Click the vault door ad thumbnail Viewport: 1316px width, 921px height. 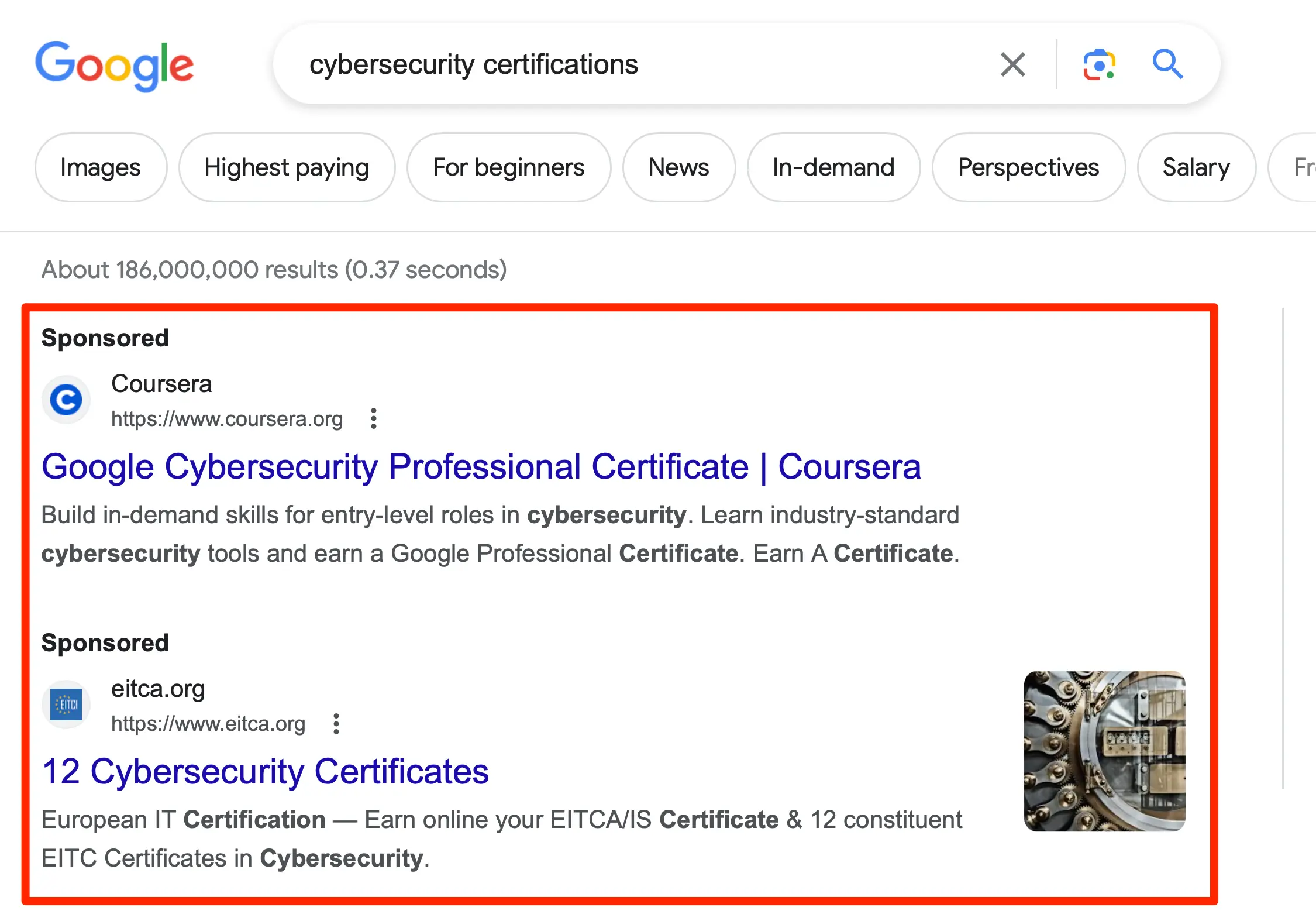coord(1104,751)
